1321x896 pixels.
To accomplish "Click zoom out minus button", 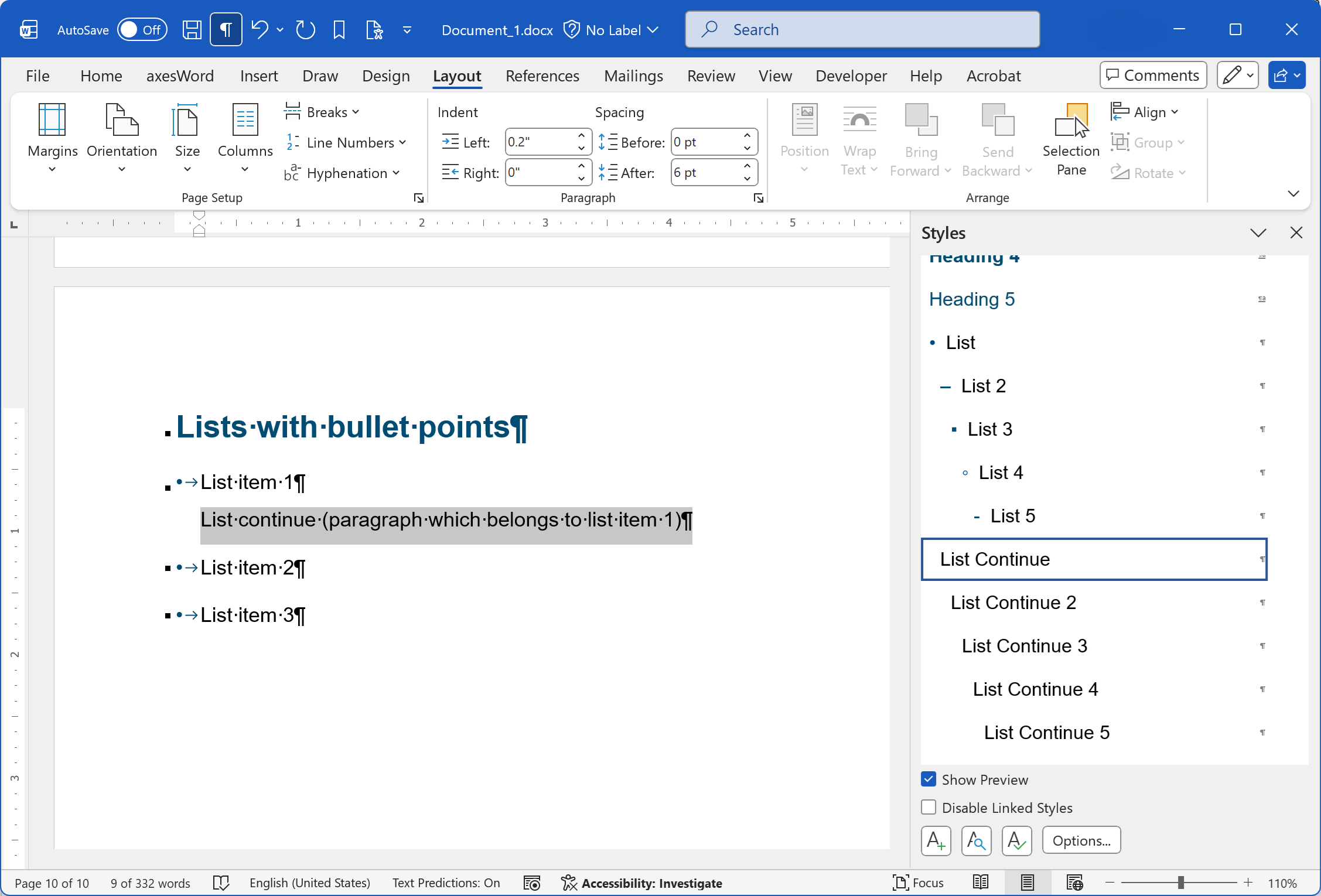I will (x=1110, y=883).
